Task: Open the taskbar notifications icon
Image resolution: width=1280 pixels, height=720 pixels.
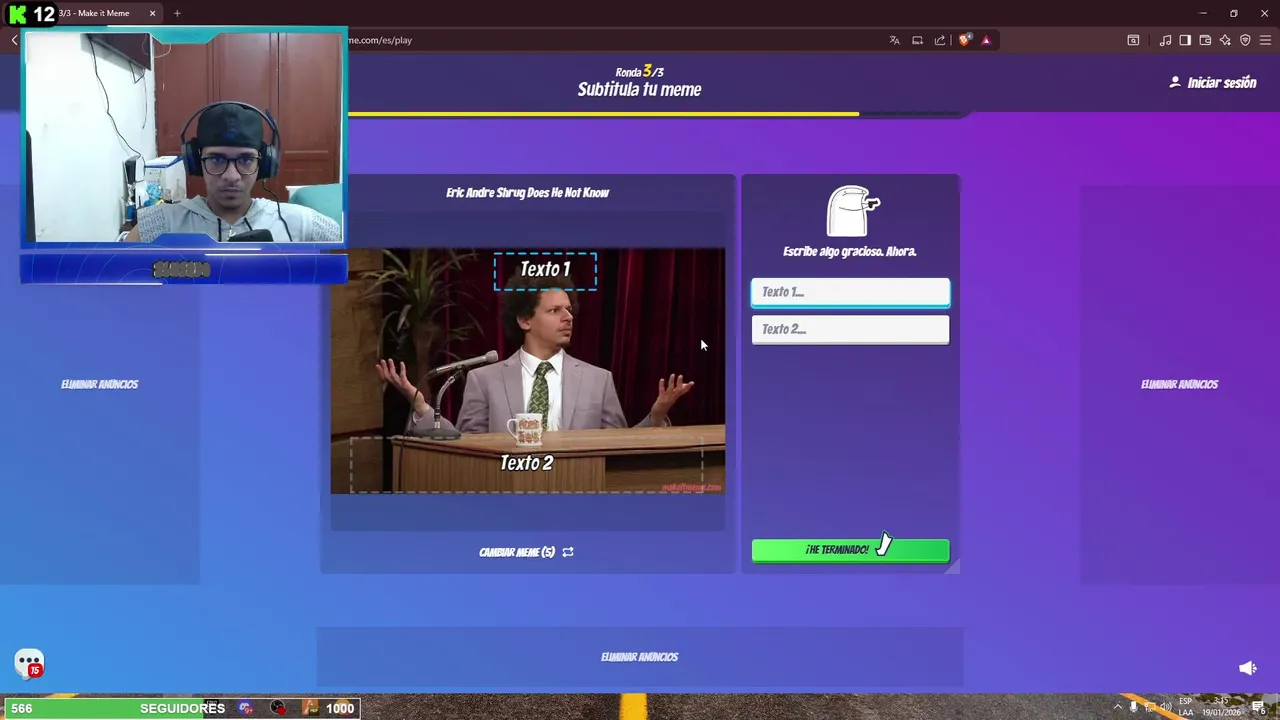Action: click(1259, 707)
